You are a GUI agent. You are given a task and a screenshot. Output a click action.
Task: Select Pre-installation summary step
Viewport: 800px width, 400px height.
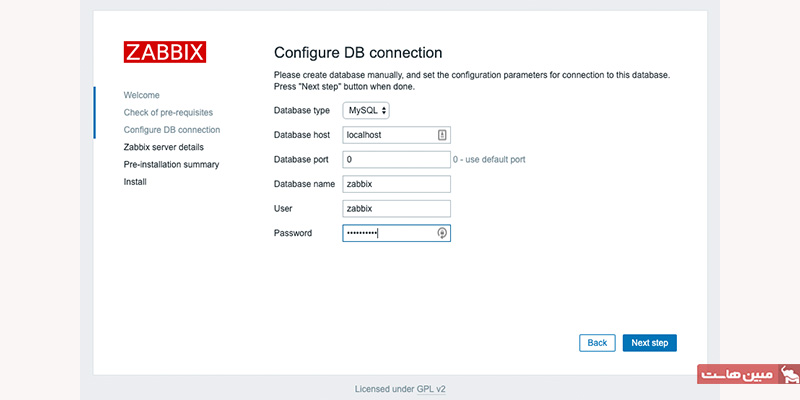[x=171, y=164]
